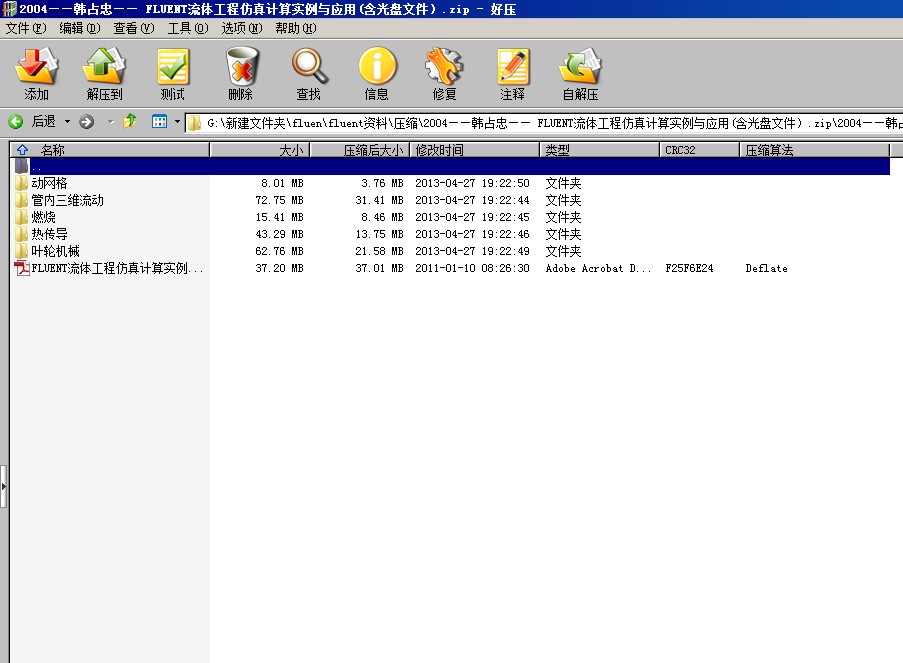Click the 删除 (Delete) trash icon
Screen dimensions: 903x663
[241, 74]
